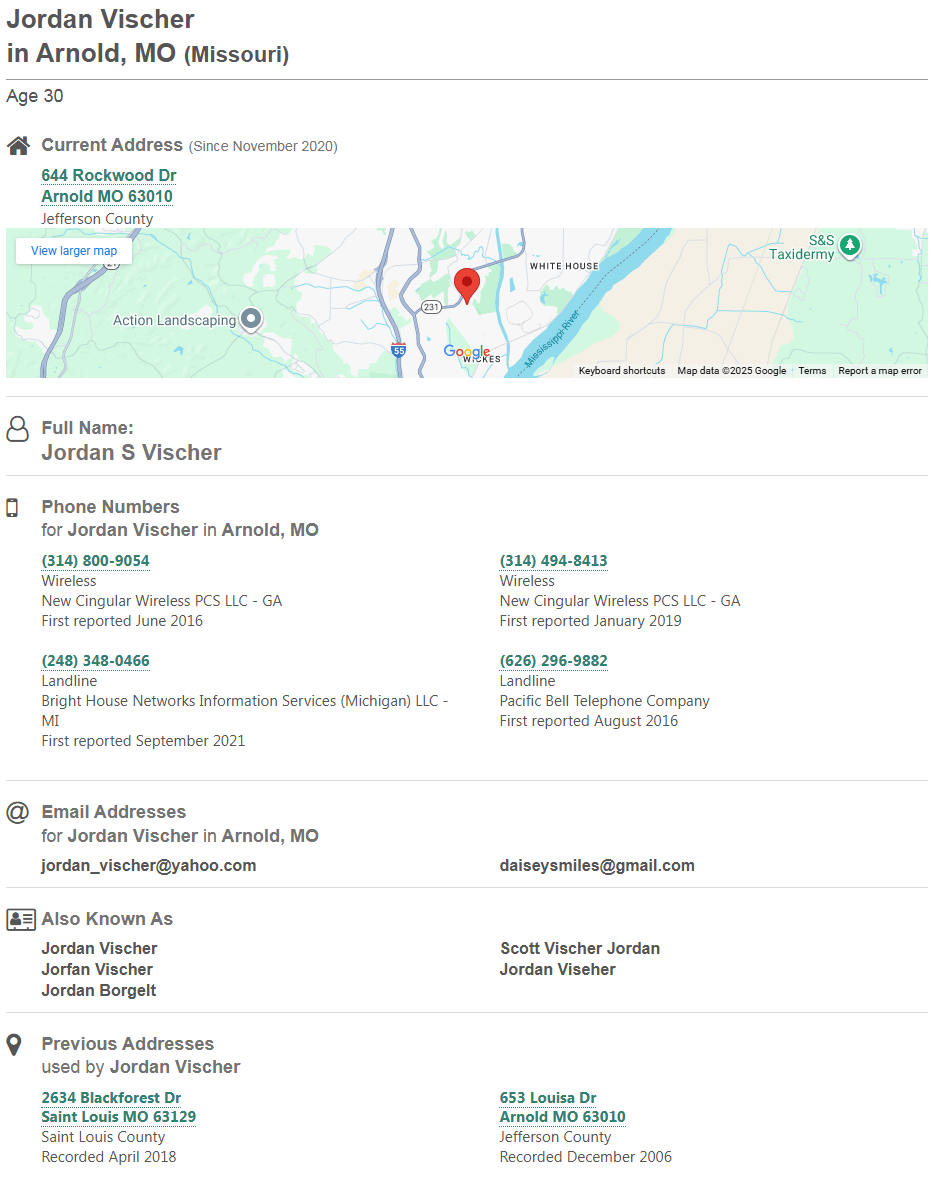
Task: Click the ID card icon beside Also Known As
Action: (x=21, y=919)
